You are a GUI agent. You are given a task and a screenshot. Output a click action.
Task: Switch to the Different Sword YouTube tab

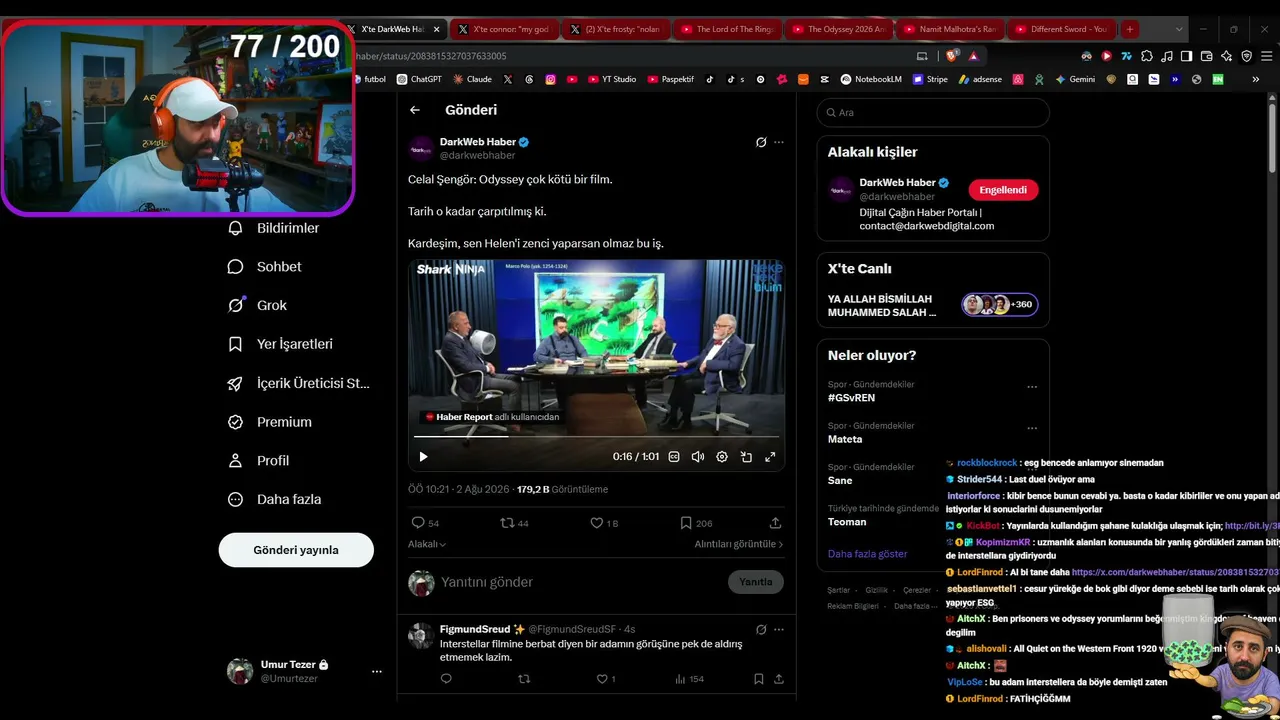(x=1063, y=29)
